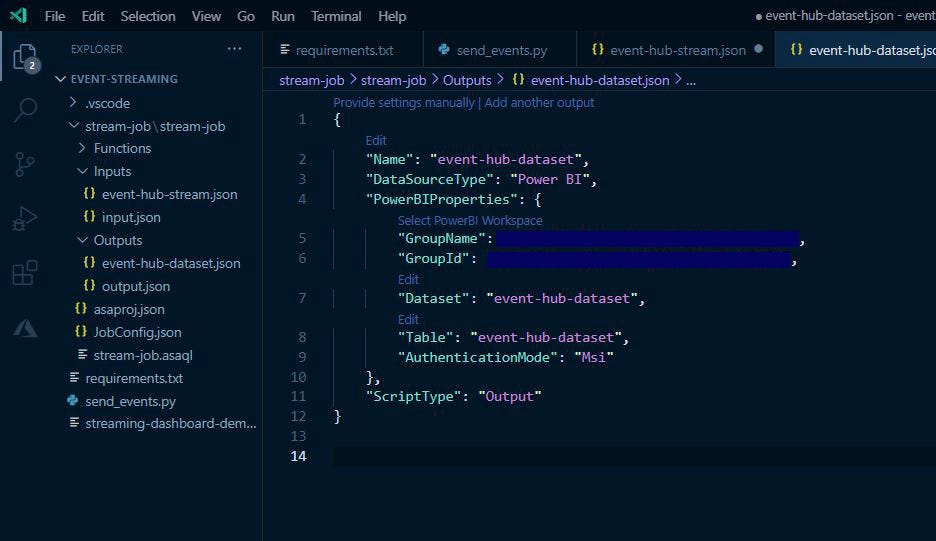
Task: Click the Select PowerBI Workspace link
Action: pos(470,220)
